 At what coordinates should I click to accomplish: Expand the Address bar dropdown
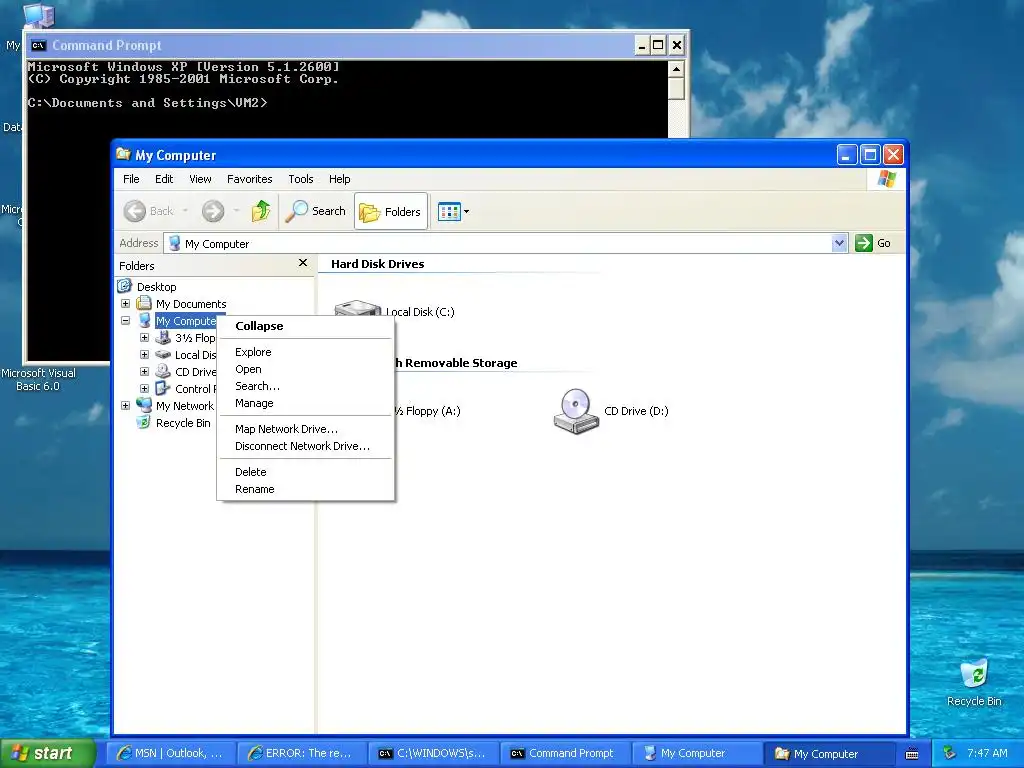(x=839, y=244)
